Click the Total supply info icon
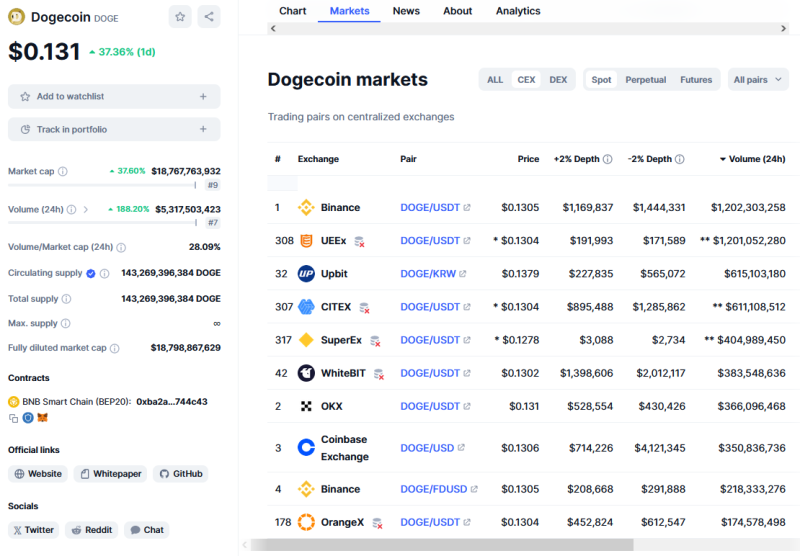800x556 pixels. tap(66, 299)
